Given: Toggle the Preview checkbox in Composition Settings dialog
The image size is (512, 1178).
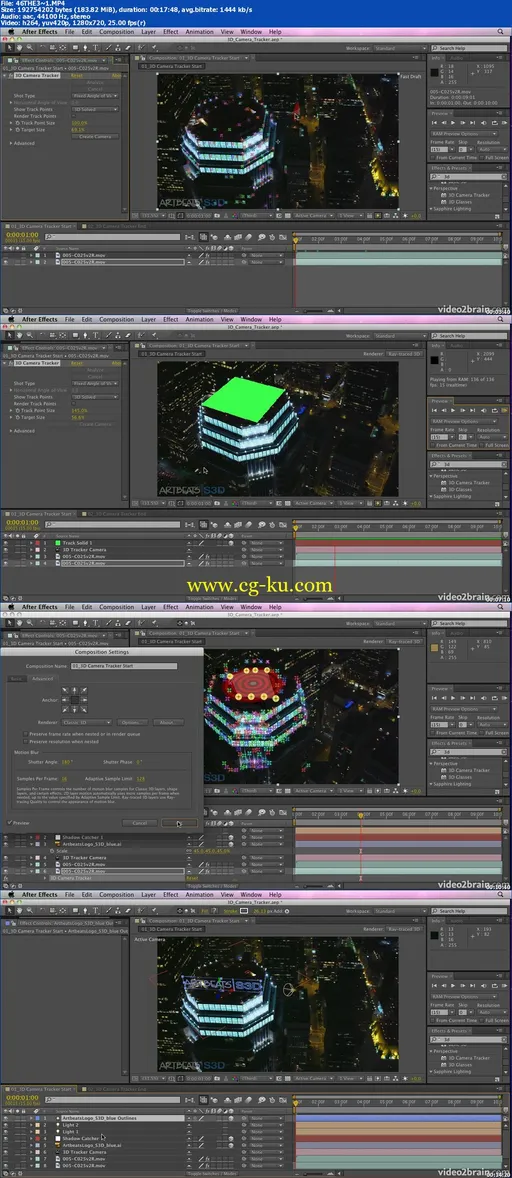Looking at the screenshot, I should [11, 822].
